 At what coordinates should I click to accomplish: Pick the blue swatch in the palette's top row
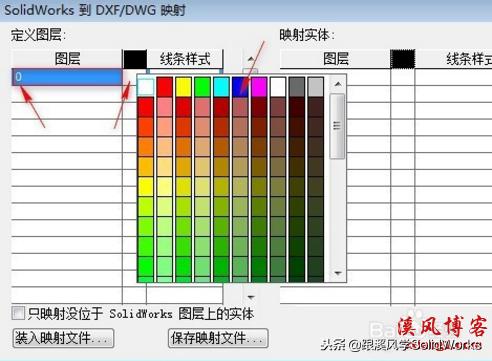(x=240, y=87)
